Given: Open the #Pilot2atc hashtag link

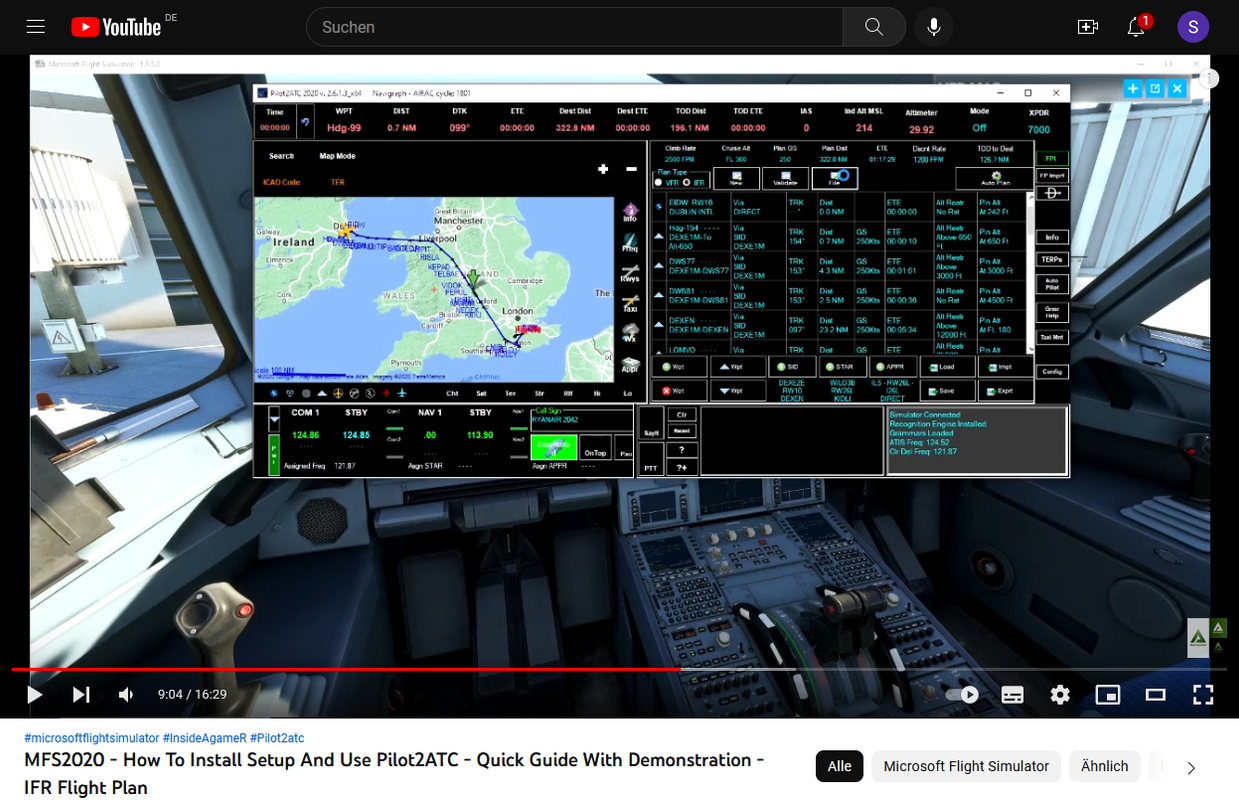Looking at the screenshot, I should [277, 738].
